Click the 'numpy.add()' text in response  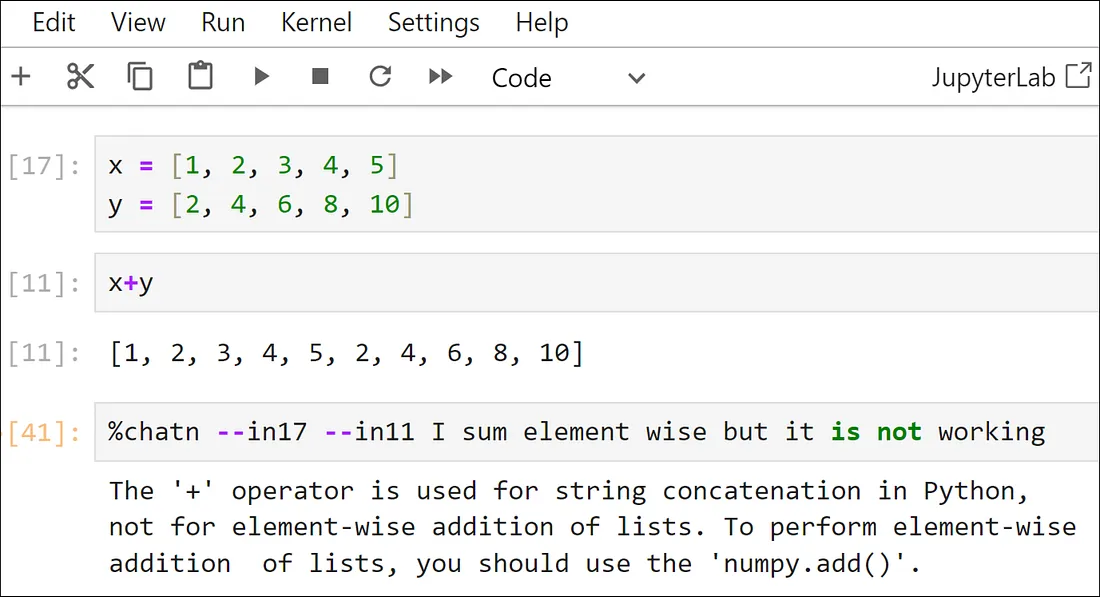point(807,563)
